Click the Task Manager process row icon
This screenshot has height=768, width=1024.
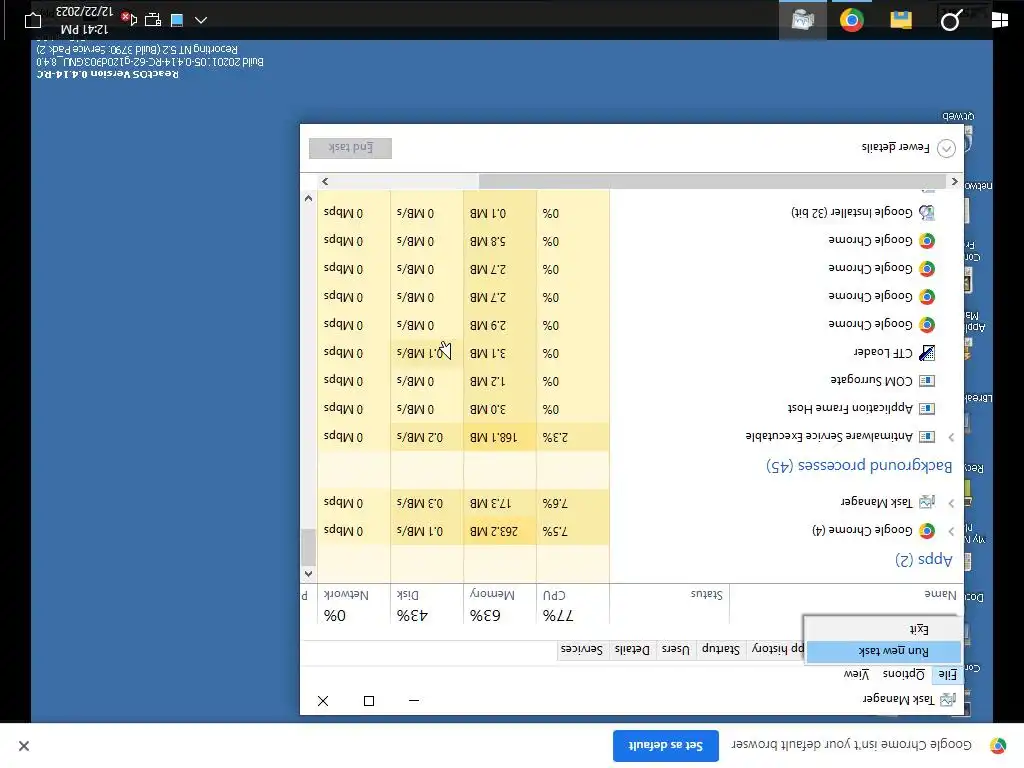pyautogui.click(x=927, y=502)
